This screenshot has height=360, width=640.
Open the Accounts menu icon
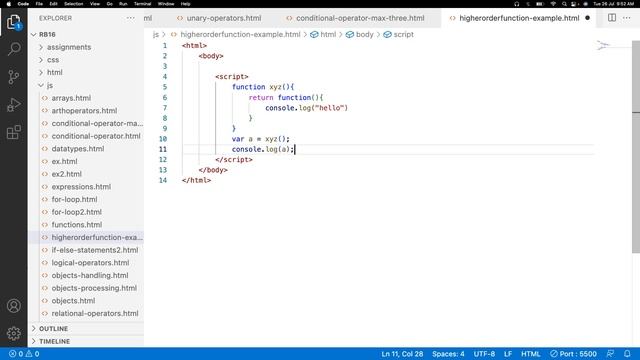point(13,306)
